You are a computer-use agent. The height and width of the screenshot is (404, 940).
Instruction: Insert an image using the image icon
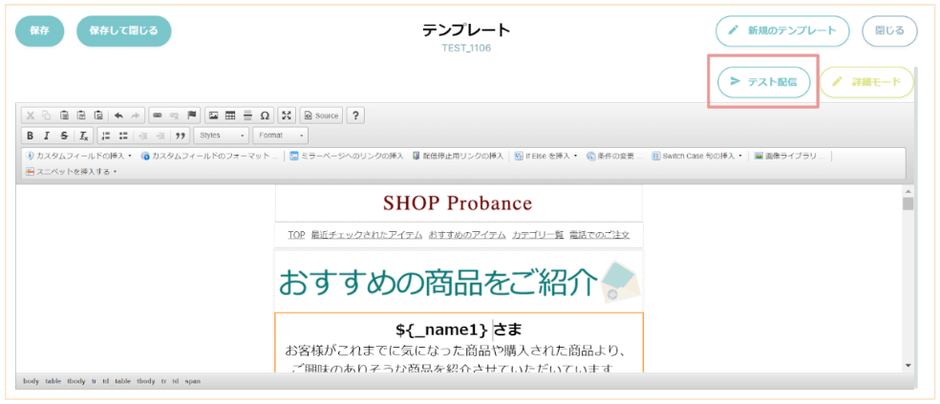click(212, 115)
